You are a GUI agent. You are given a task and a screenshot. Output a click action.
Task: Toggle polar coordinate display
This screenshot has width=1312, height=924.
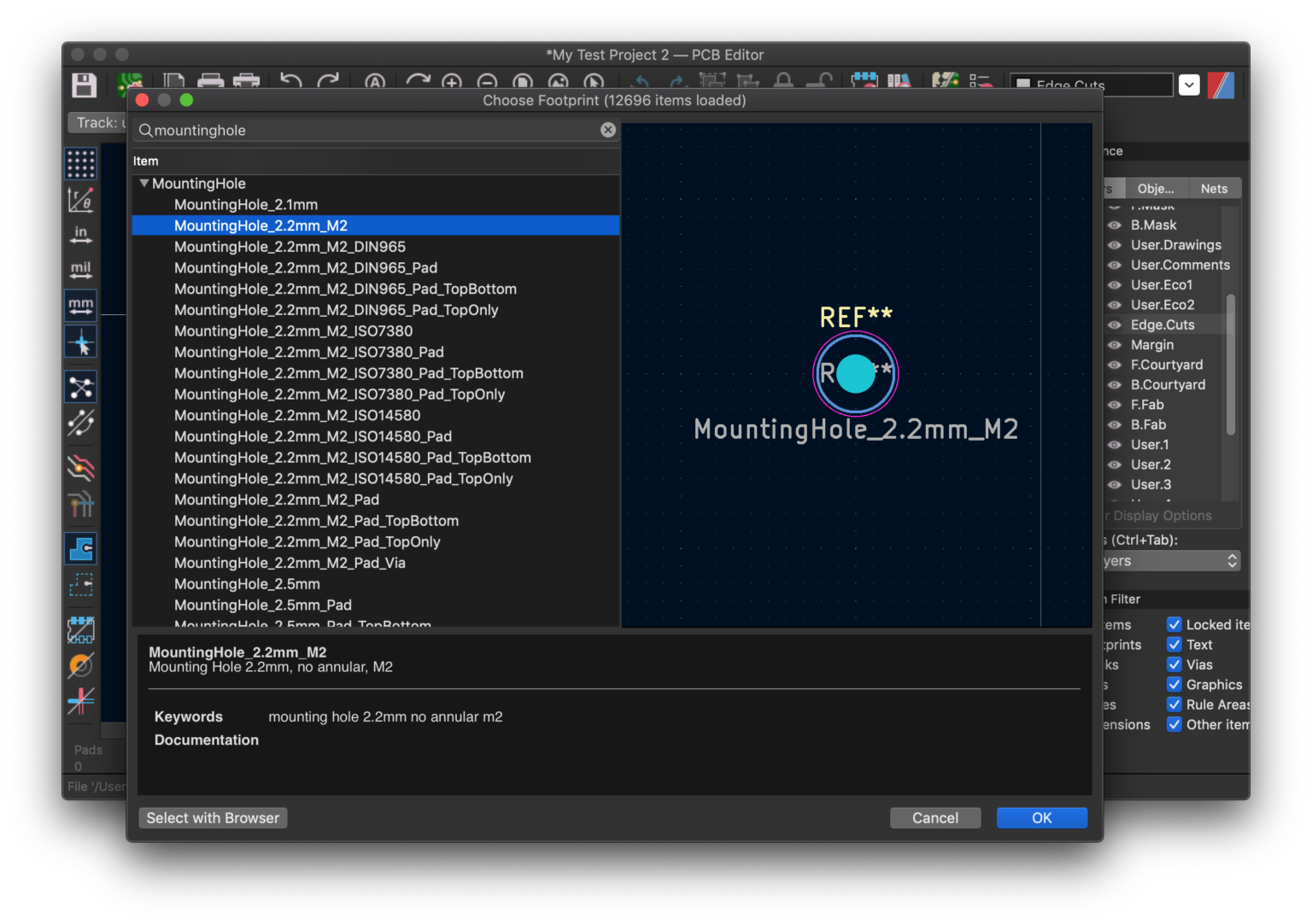point(80,199)
